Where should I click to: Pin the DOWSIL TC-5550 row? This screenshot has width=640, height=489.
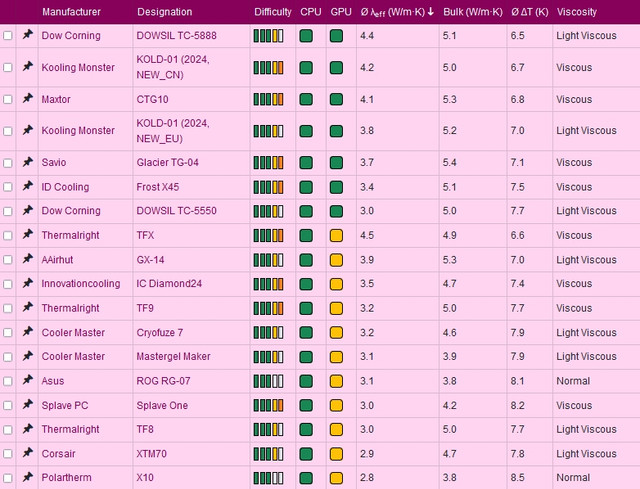click(27, 210)
